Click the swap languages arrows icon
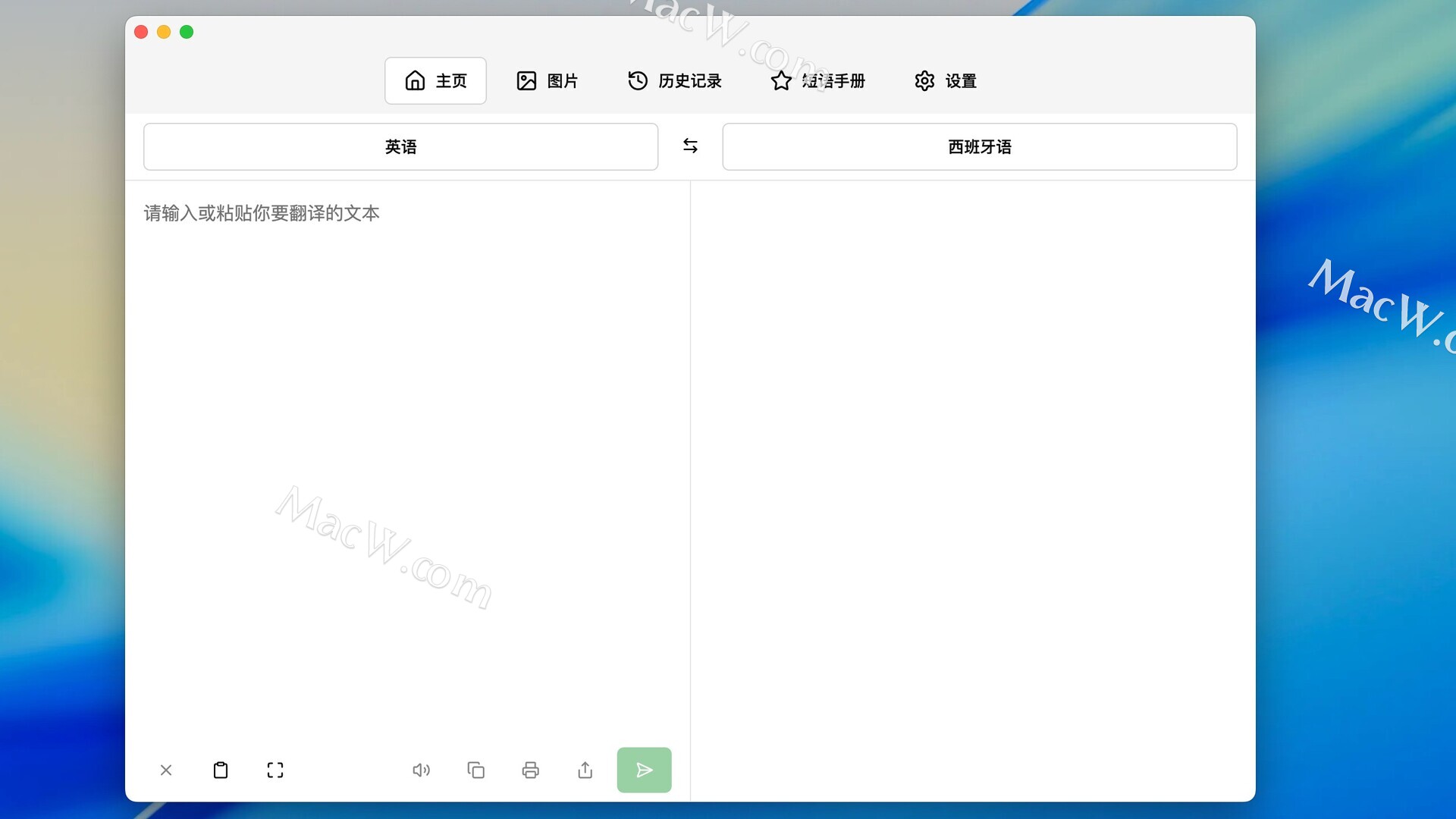Screen dimensions: 1456x819 point(690,146)
